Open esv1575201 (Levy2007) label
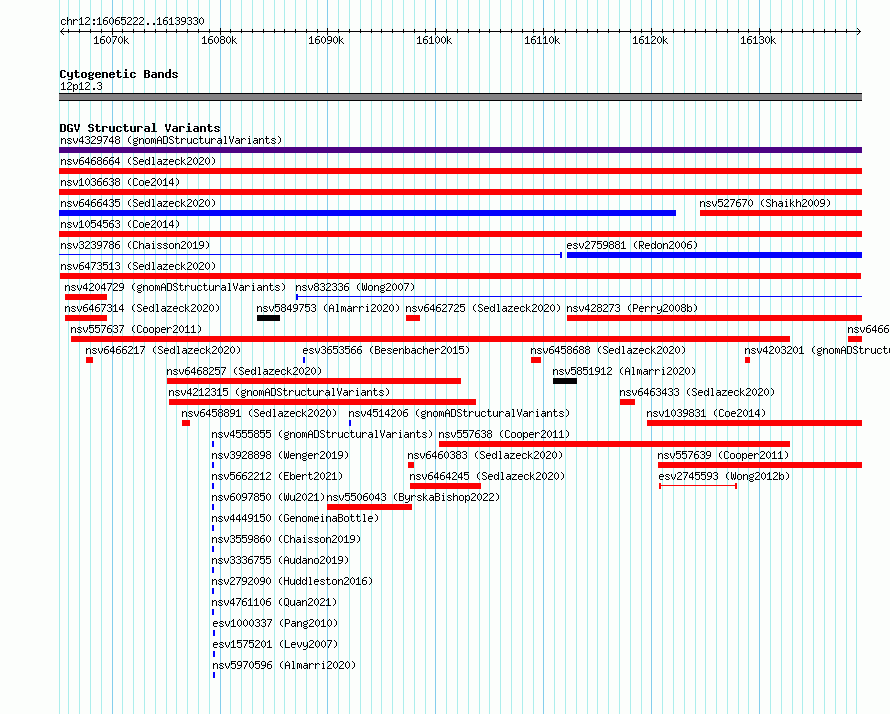The width and height of the screenshot is (890, 714). [x=275, y=644]
